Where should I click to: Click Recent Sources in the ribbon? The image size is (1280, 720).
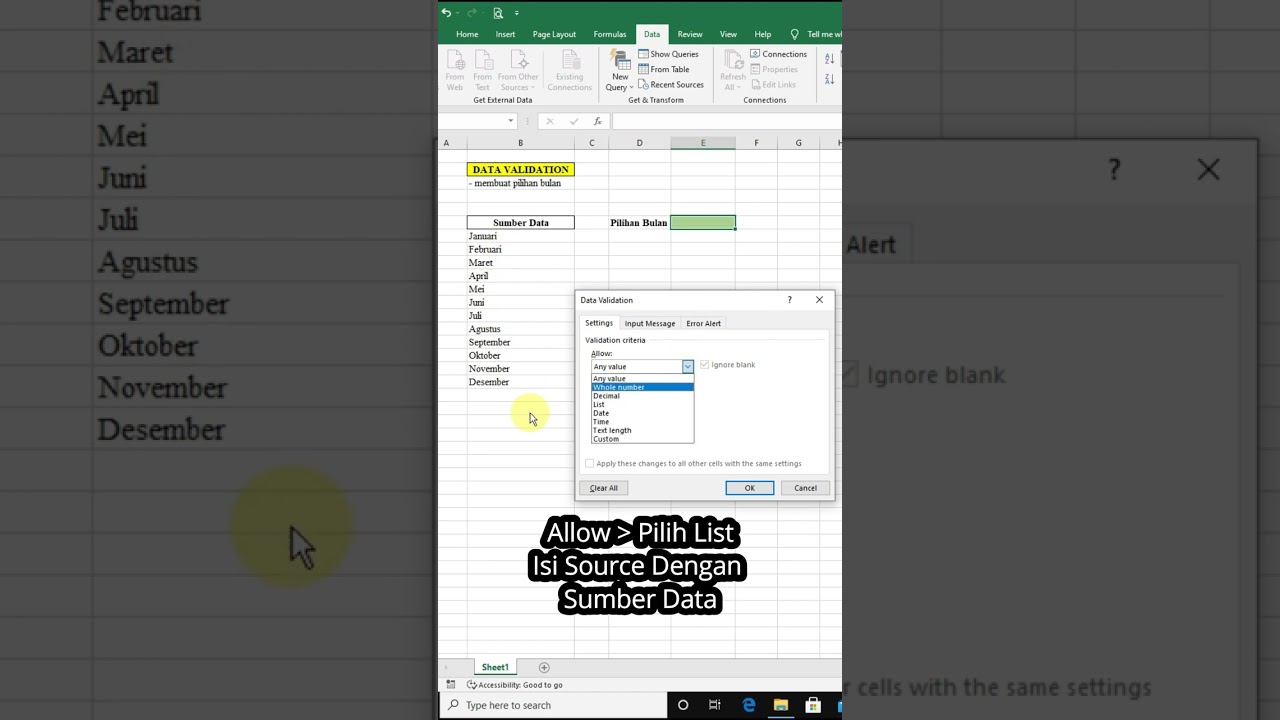(671, 84)
